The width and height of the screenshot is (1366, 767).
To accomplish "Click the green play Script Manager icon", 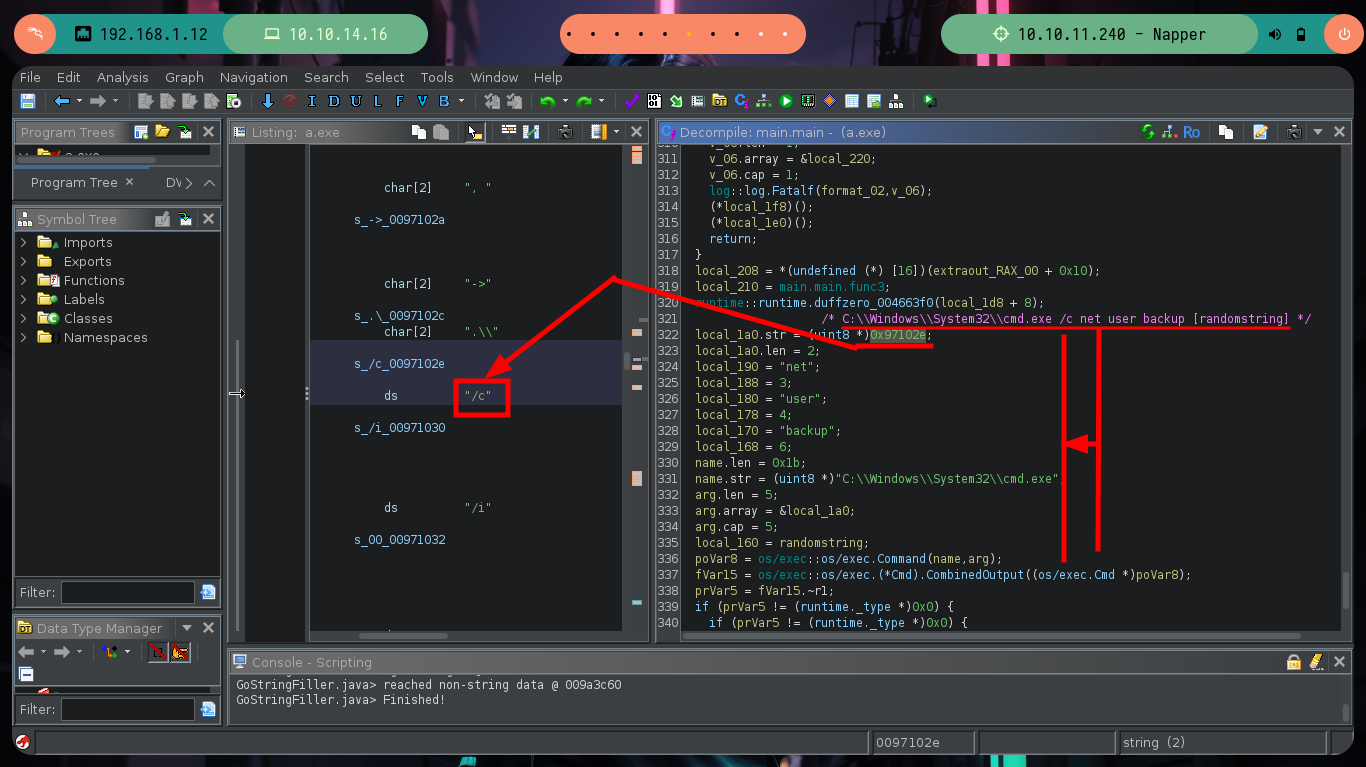I will pyautogui.click(x=786, y=101).
